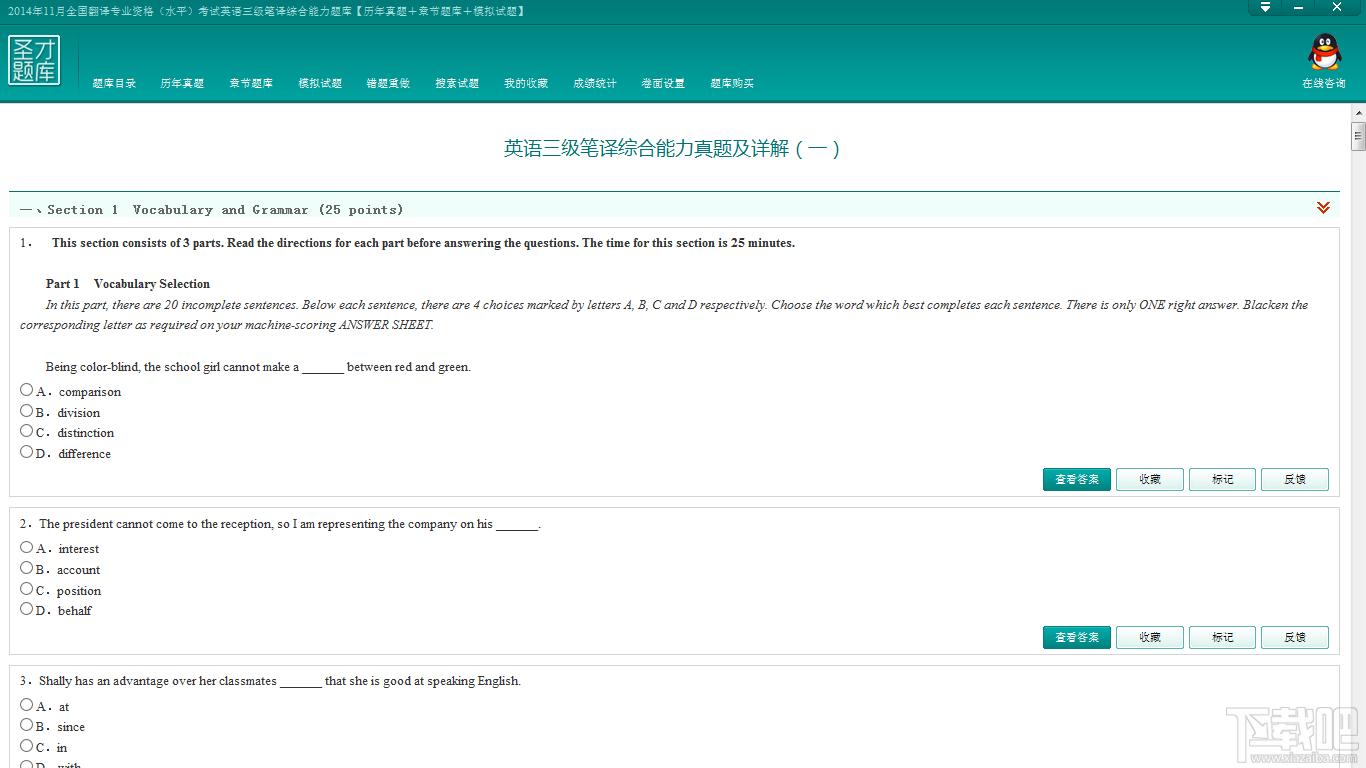Image resolution: width=1366 pixels, height=768 pixels.
Task: Click 查看答案 for question 1
Action: point(1077,479)
